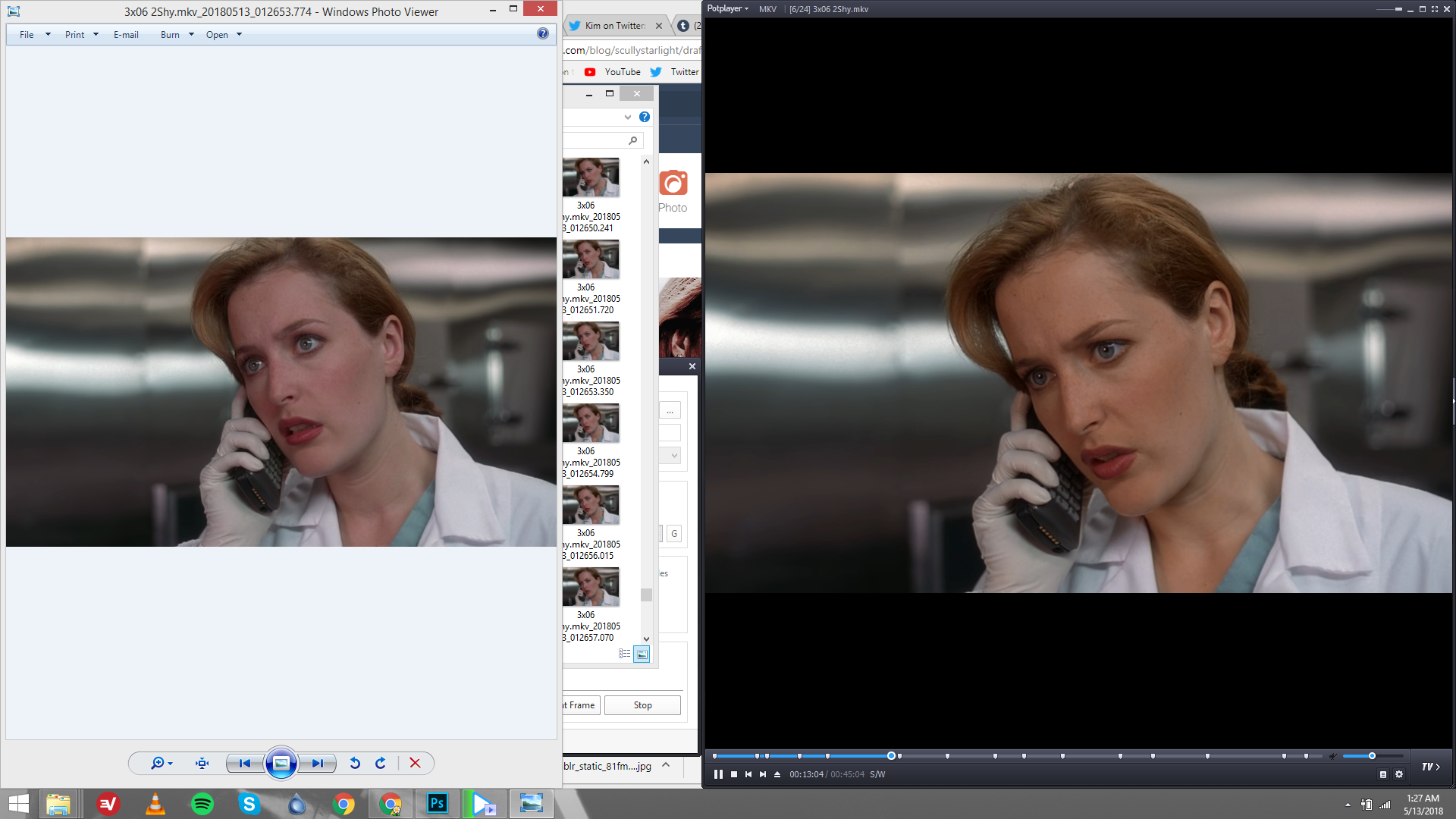Launch VLC from the taskbar

155,804
